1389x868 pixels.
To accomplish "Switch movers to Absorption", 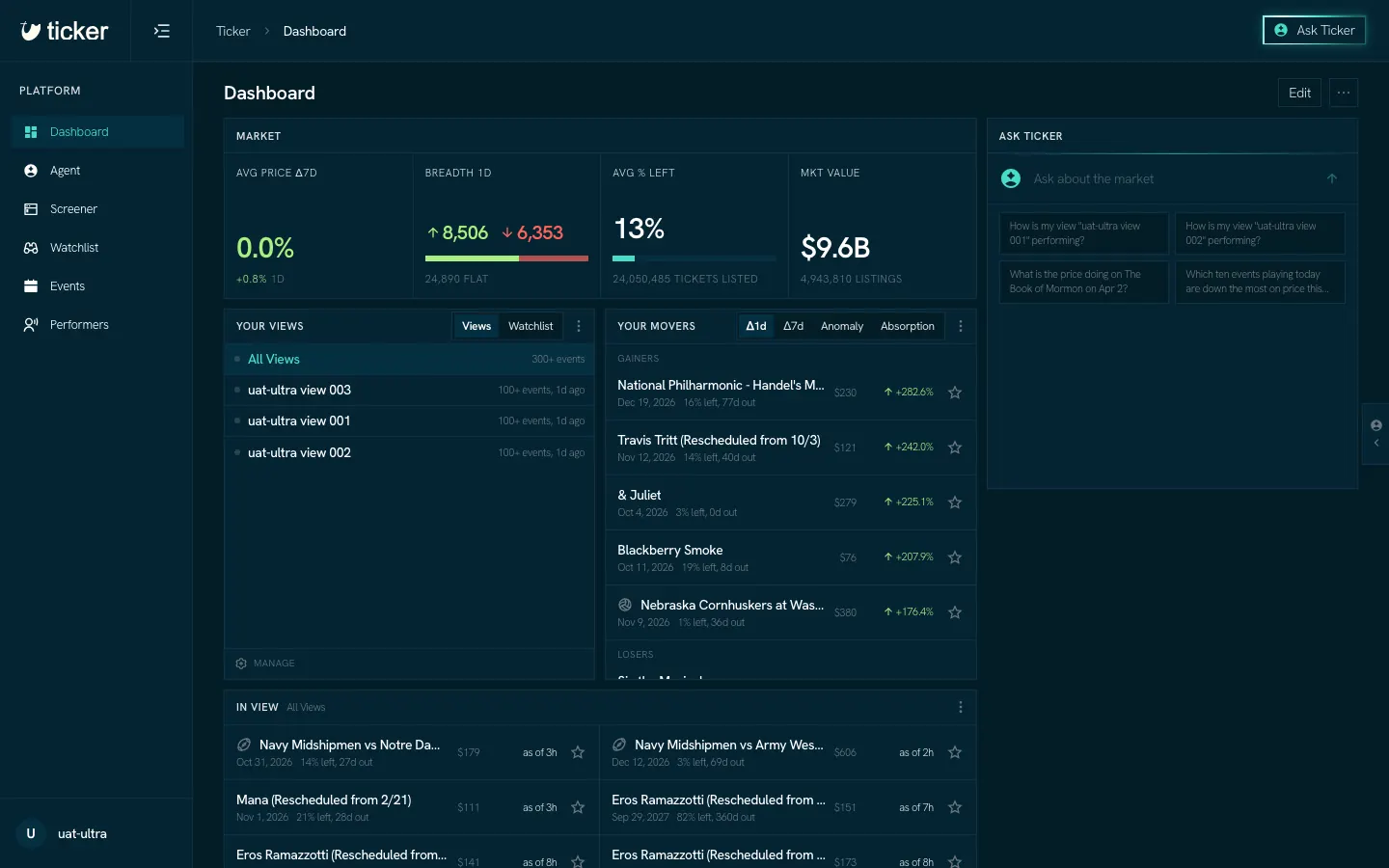I will (x=908, y=326).
